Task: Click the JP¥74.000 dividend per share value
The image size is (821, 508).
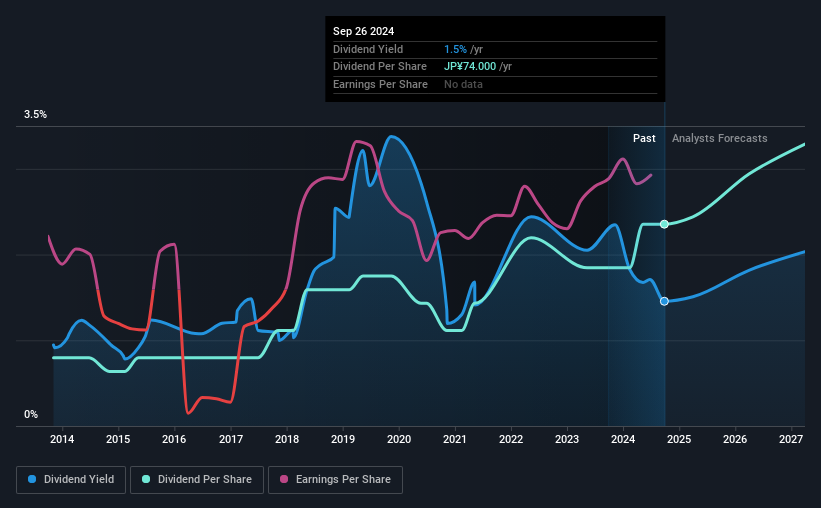Action: [x=470, y=67]
